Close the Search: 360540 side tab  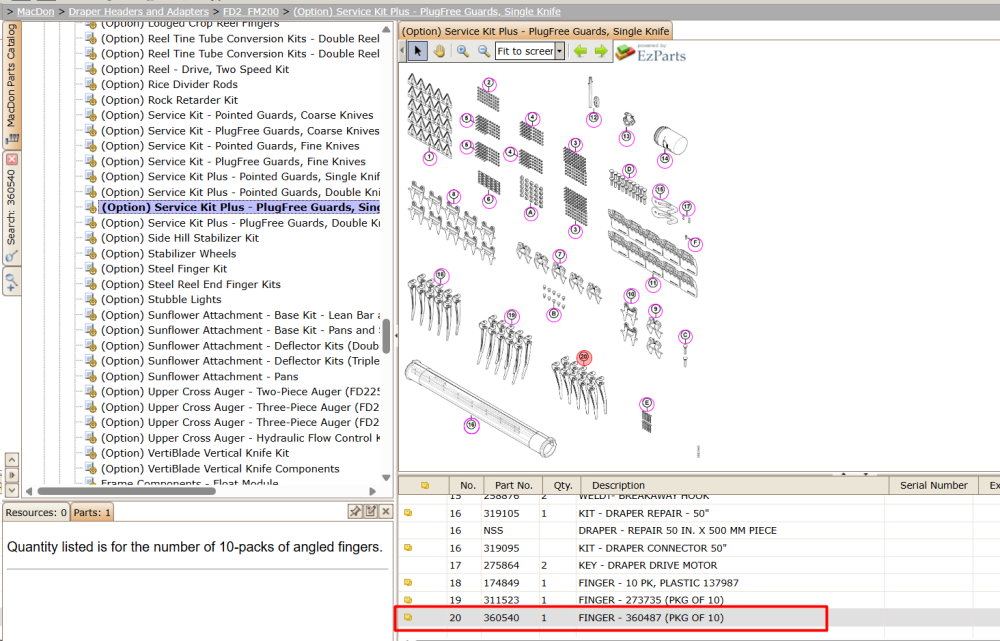[x=11, y=159]
